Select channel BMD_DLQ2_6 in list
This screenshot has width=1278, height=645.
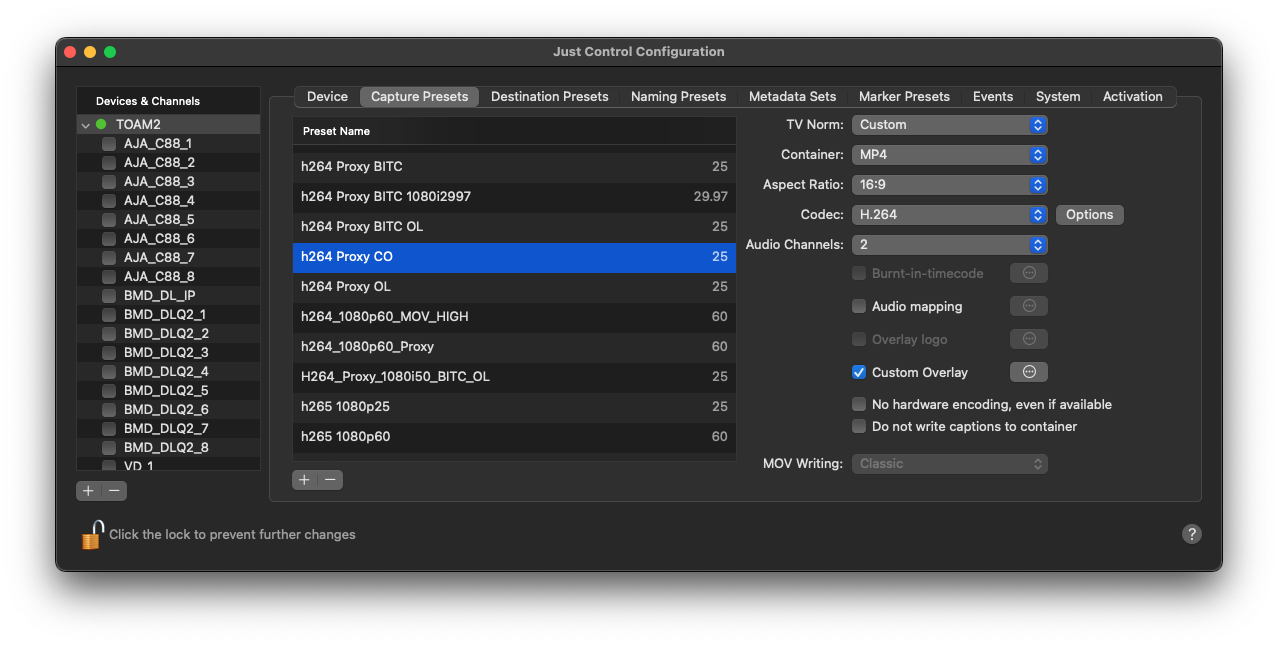(168, 410)
